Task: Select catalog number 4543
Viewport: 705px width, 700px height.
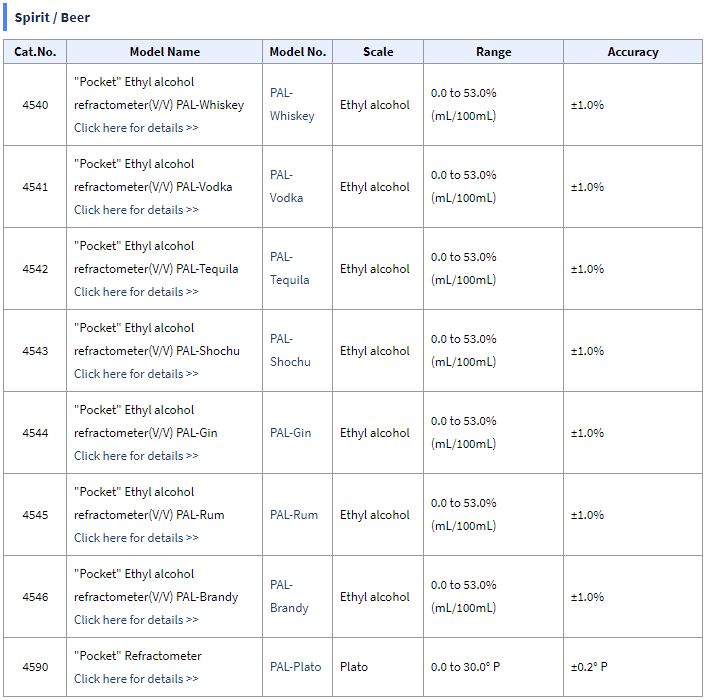Action: (35, 351)
